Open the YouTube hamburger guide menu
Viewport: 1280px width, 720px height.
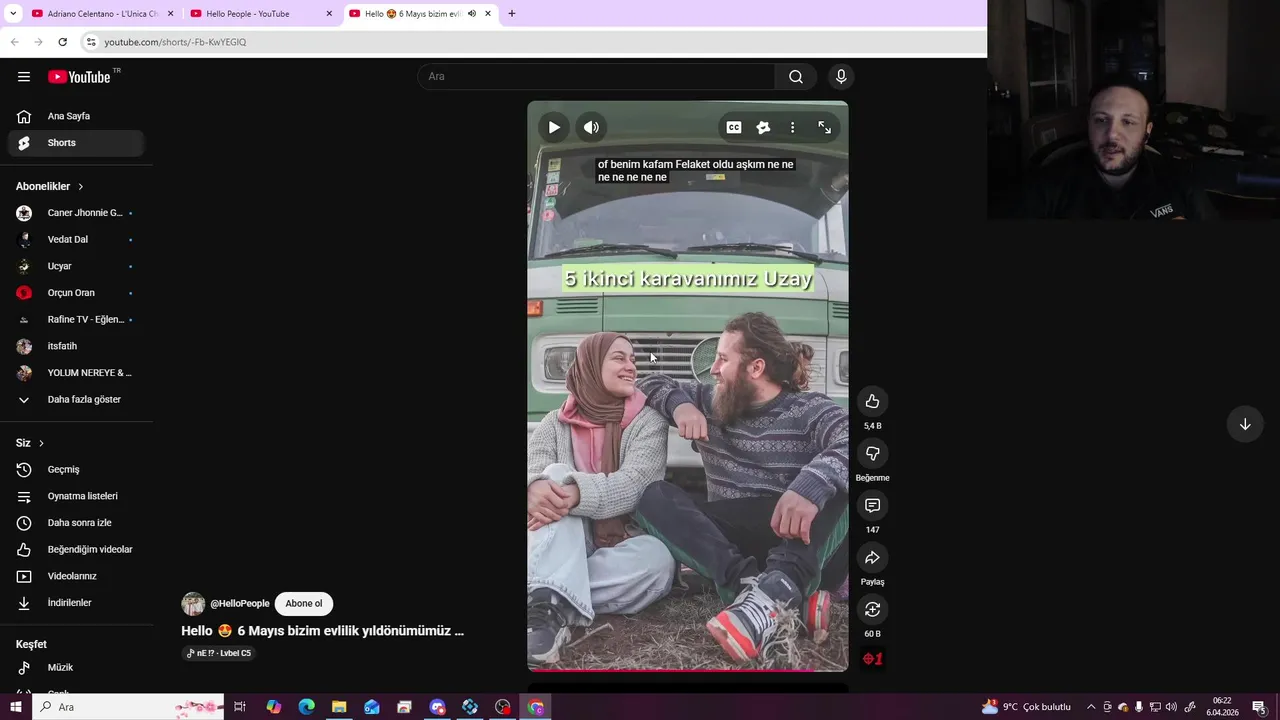click(x=24, y=77)
